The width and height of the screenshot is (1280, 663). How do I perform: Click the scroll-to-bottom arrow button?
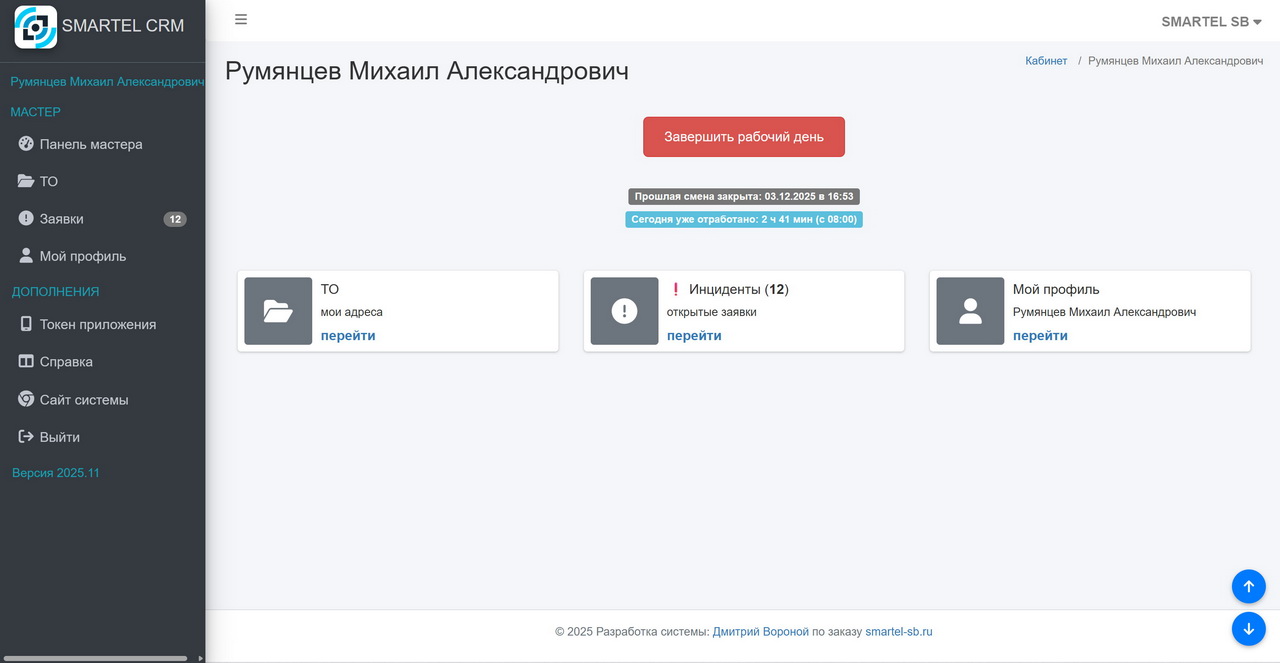[x=1248, y=629]
